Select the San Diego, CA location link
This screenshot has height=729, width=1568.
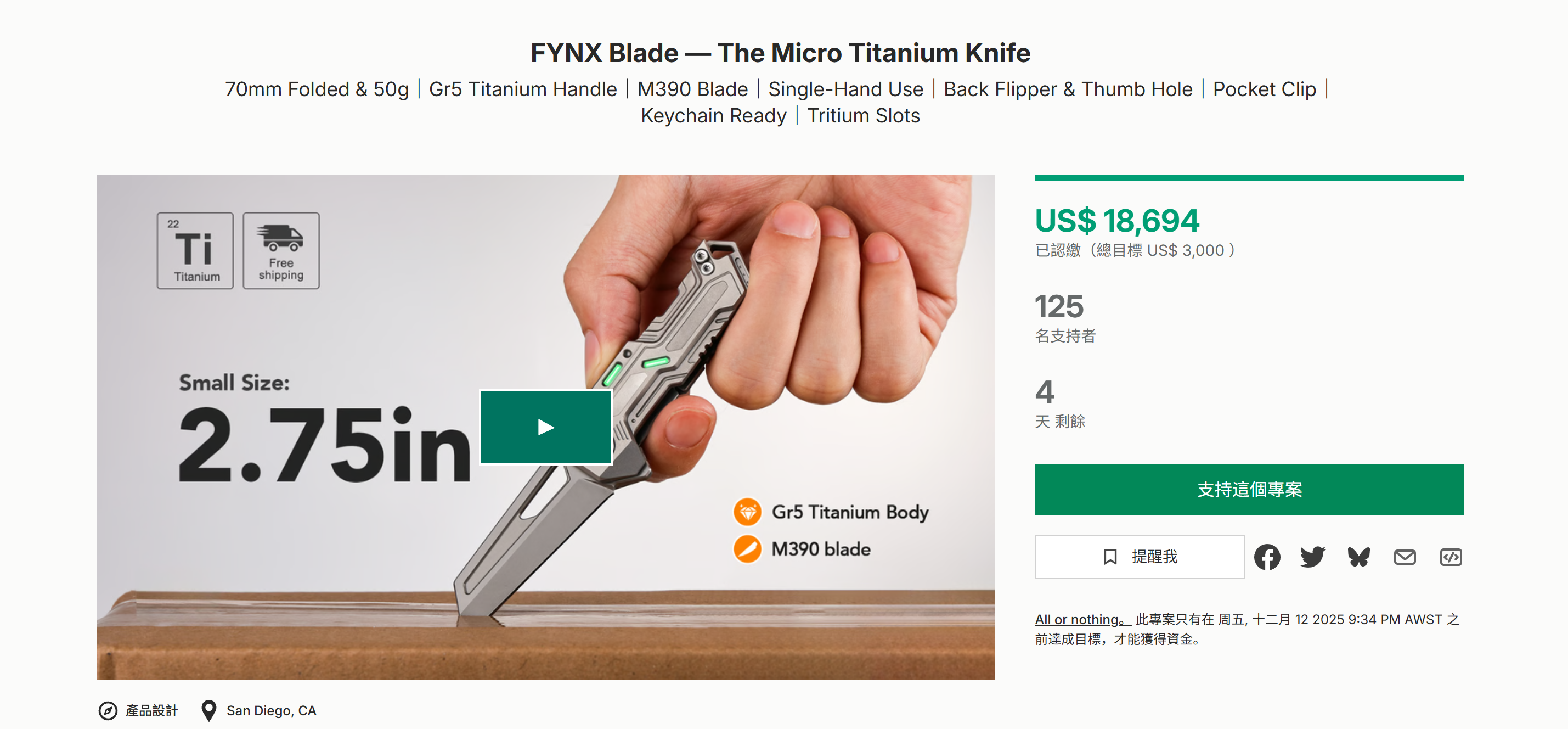(x=271, y=711)
